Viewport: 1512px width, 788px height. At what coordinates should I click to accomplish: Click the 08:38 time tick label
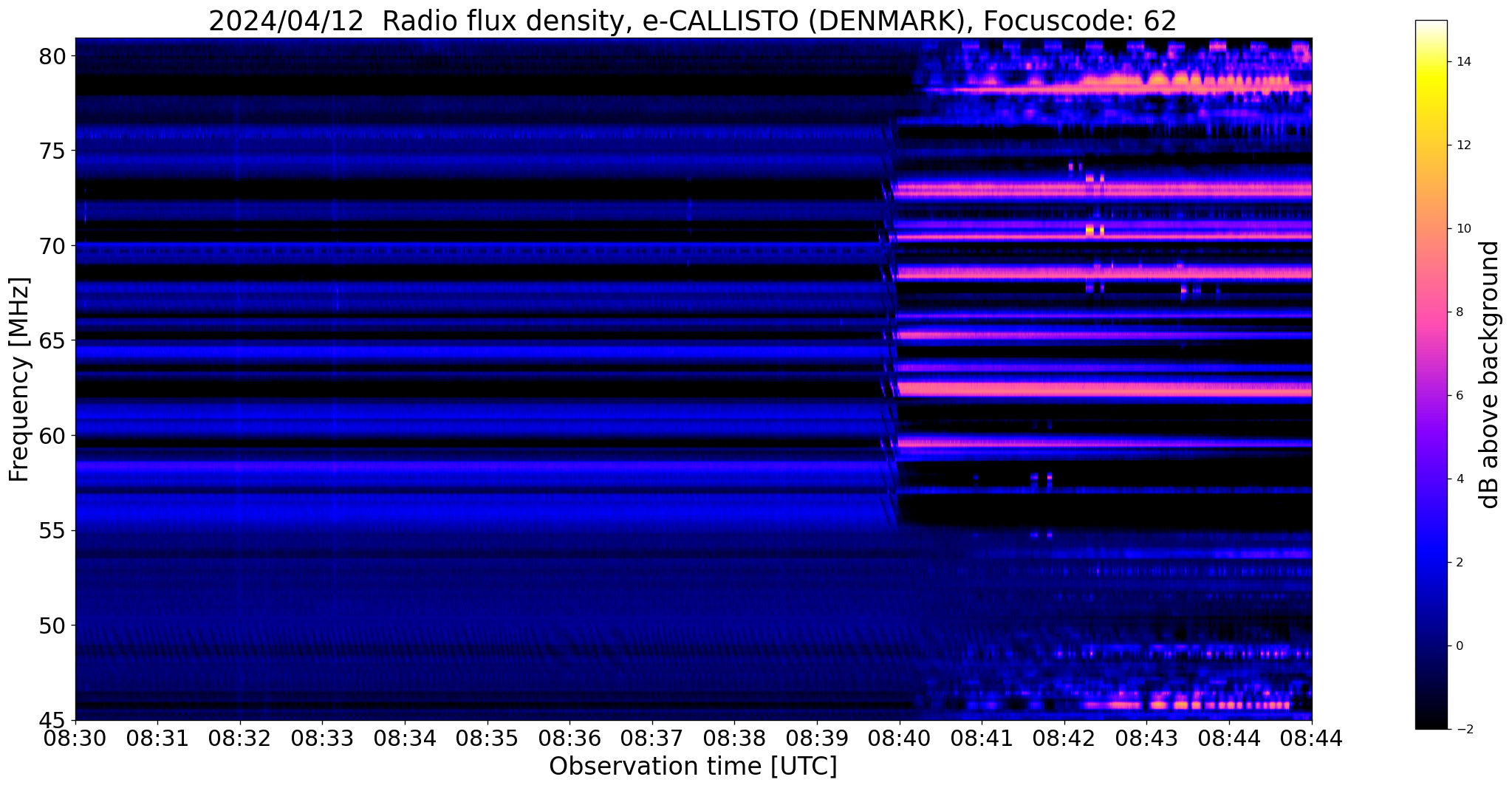[735, 737]
